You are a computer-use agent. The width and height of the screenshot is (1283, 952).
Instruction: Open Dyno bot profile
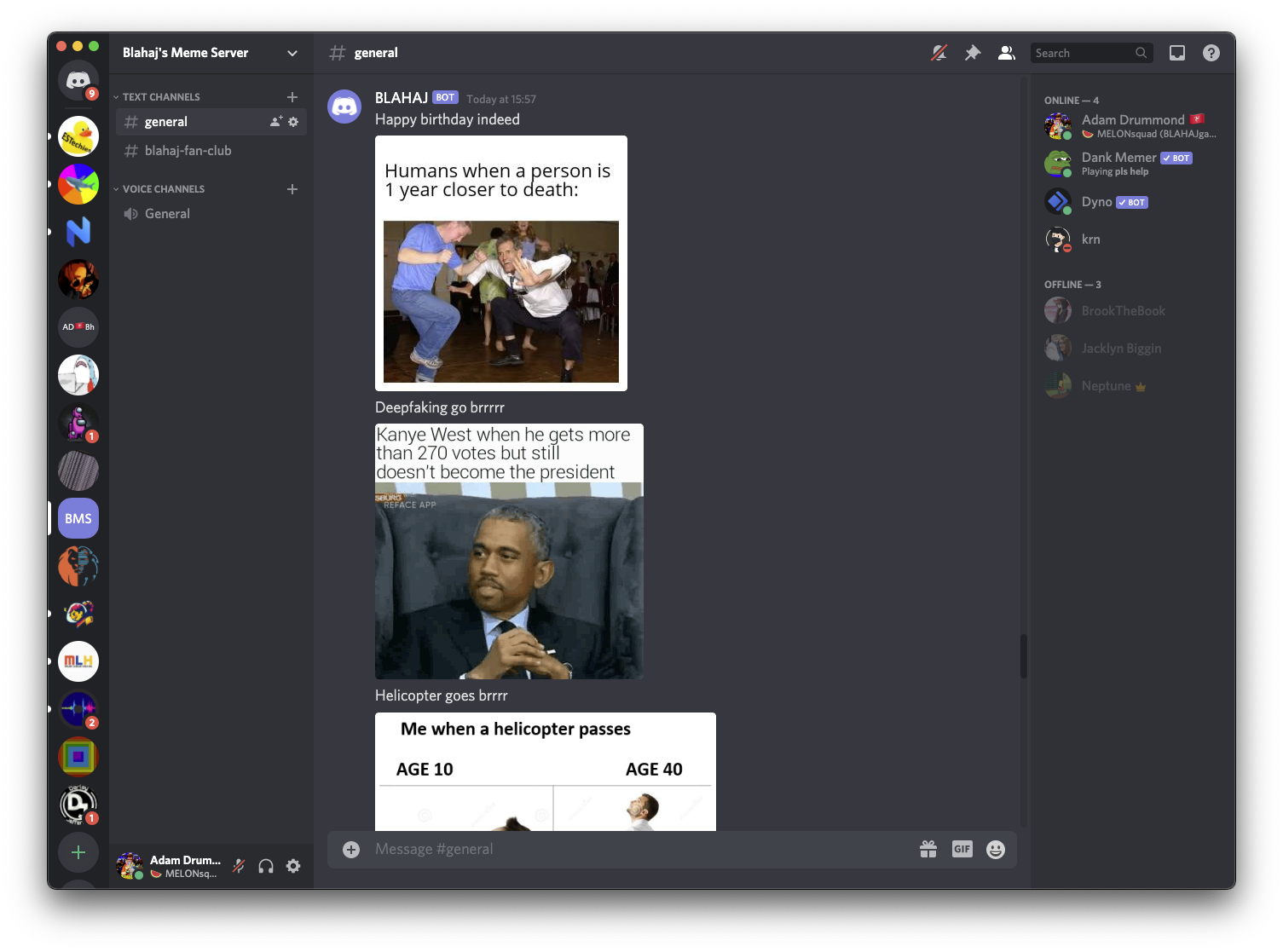pyautogui.click(x=1132, y=202)
